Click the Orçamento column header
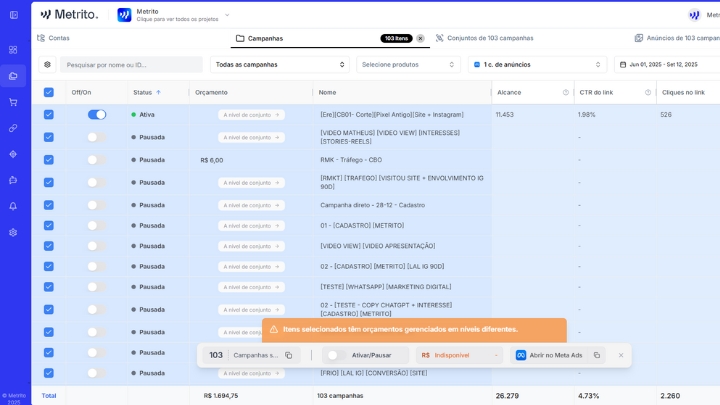Image resolution: width=720 pixels, height=405 pixels. (x=211, y=92)
